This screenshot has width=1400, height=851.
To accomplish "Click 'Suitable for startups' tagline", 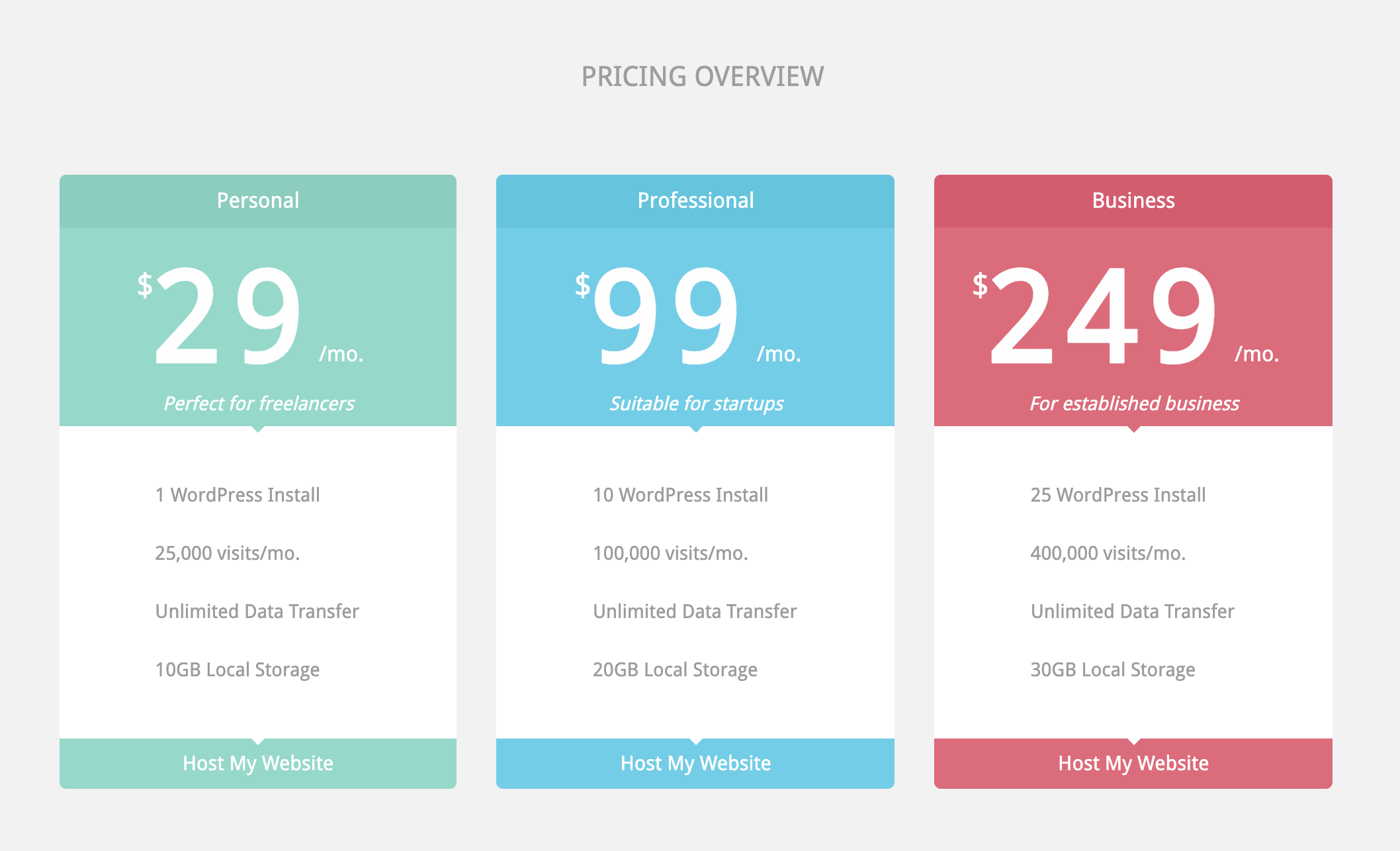I will click(696, 403).
